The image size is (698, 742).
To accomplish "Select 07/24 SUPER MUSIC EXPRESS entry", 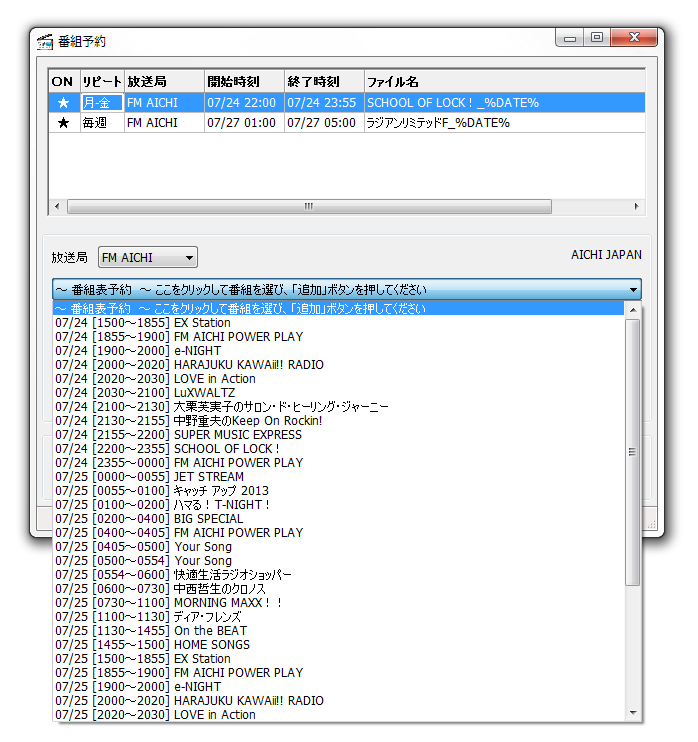I will pos(338,435).
